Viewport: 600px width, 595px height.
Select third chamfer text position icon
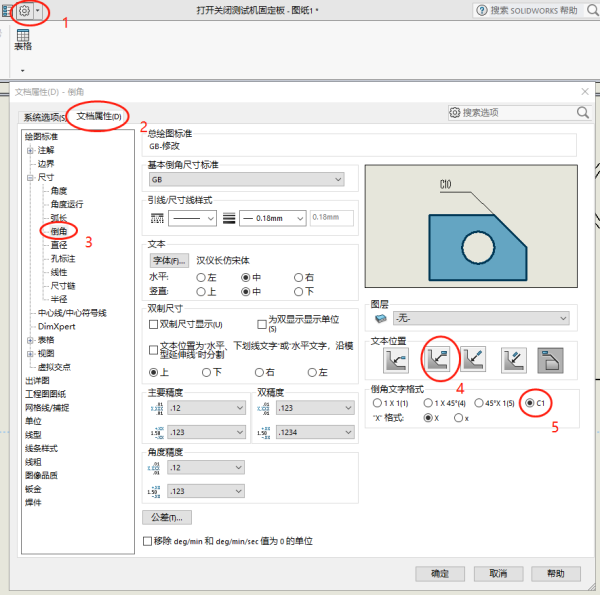coord(473,359)
